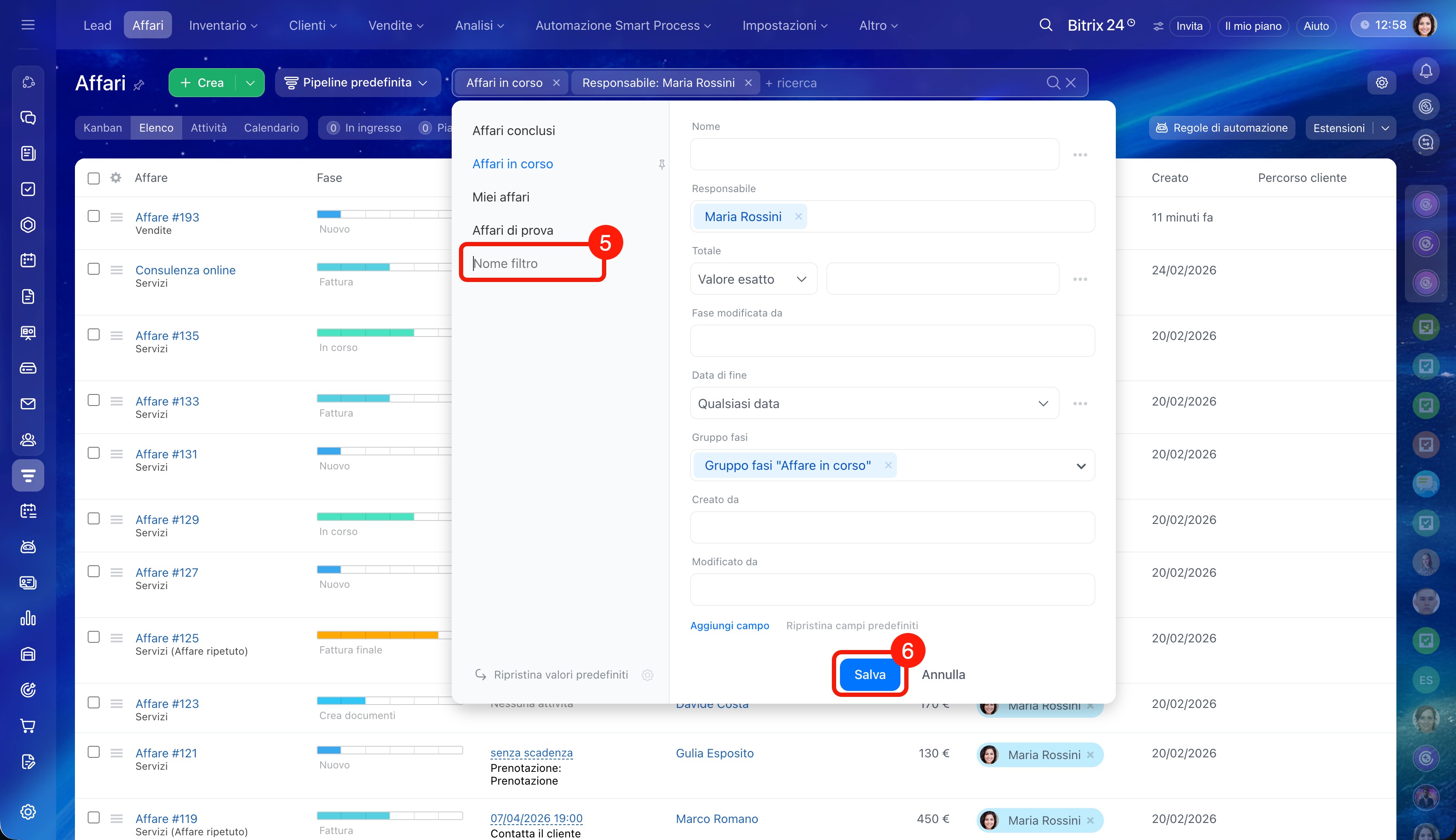Click the filter settings gear in filter panel
Viewport: 1456px width, 840px height.
(648, 675)
